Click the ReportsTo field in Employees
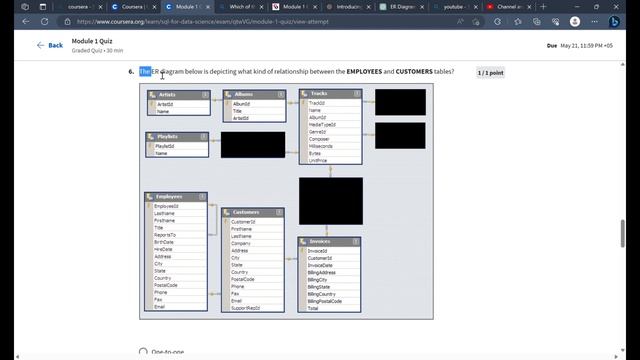The height and width of the screenshot is (360, 640). [165, 235]
